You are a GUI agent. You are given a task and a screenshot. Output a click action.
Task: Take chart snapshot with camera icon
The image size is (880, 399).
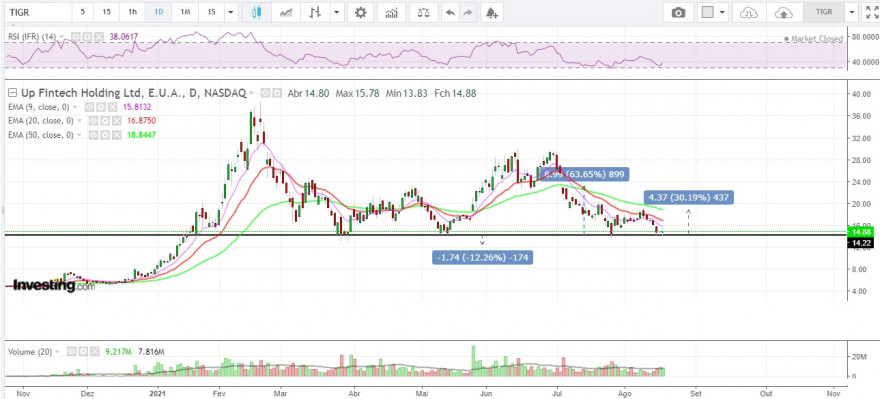pos(679,12)
